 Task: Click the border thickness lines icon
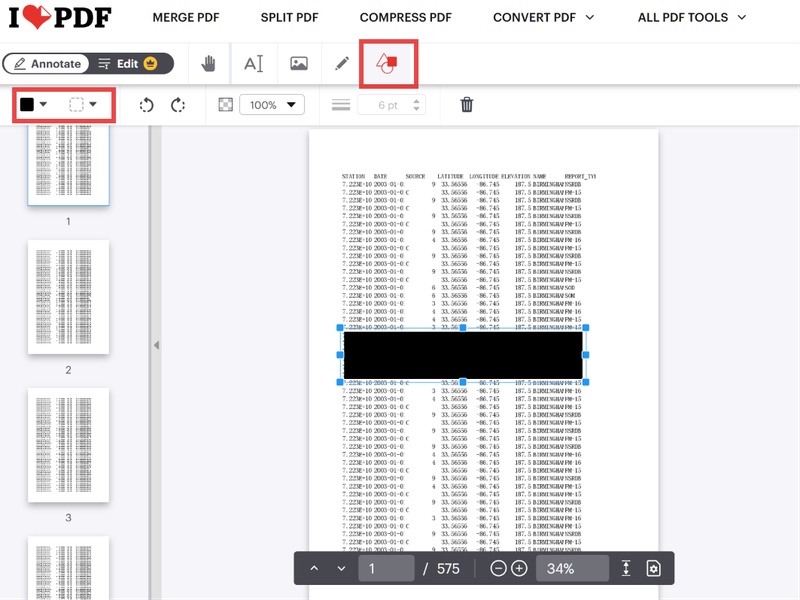point(341,105)
